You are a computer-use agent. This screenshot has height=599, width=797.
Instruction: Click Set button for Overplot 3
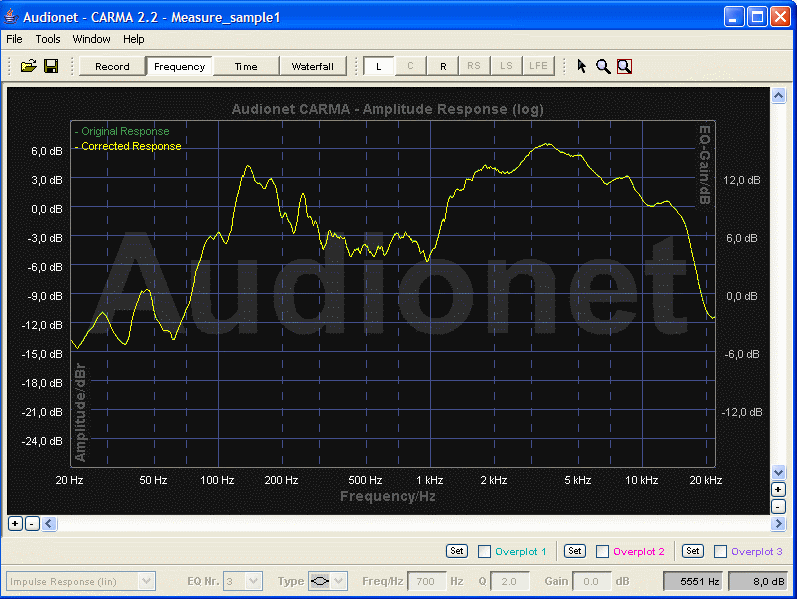(693, 551)
